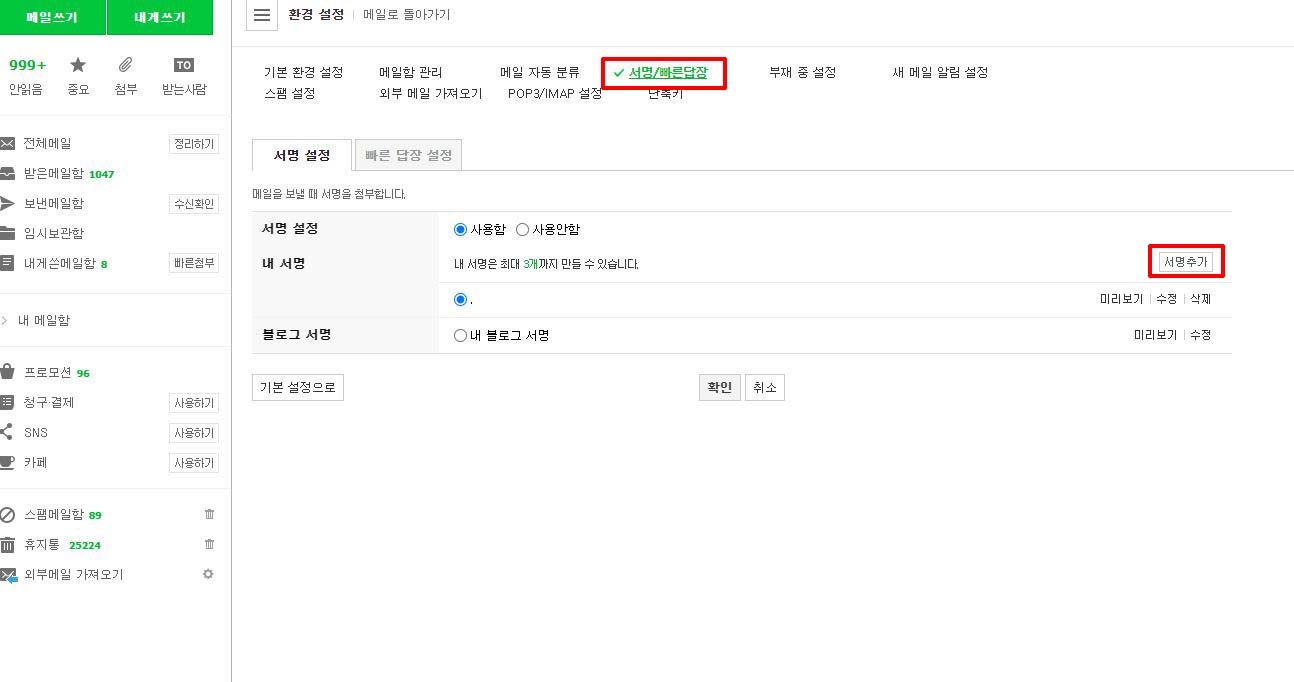1294x682 pixels.
Task: Open 스팸 설정 menu
Action: (x=290, y=93)
